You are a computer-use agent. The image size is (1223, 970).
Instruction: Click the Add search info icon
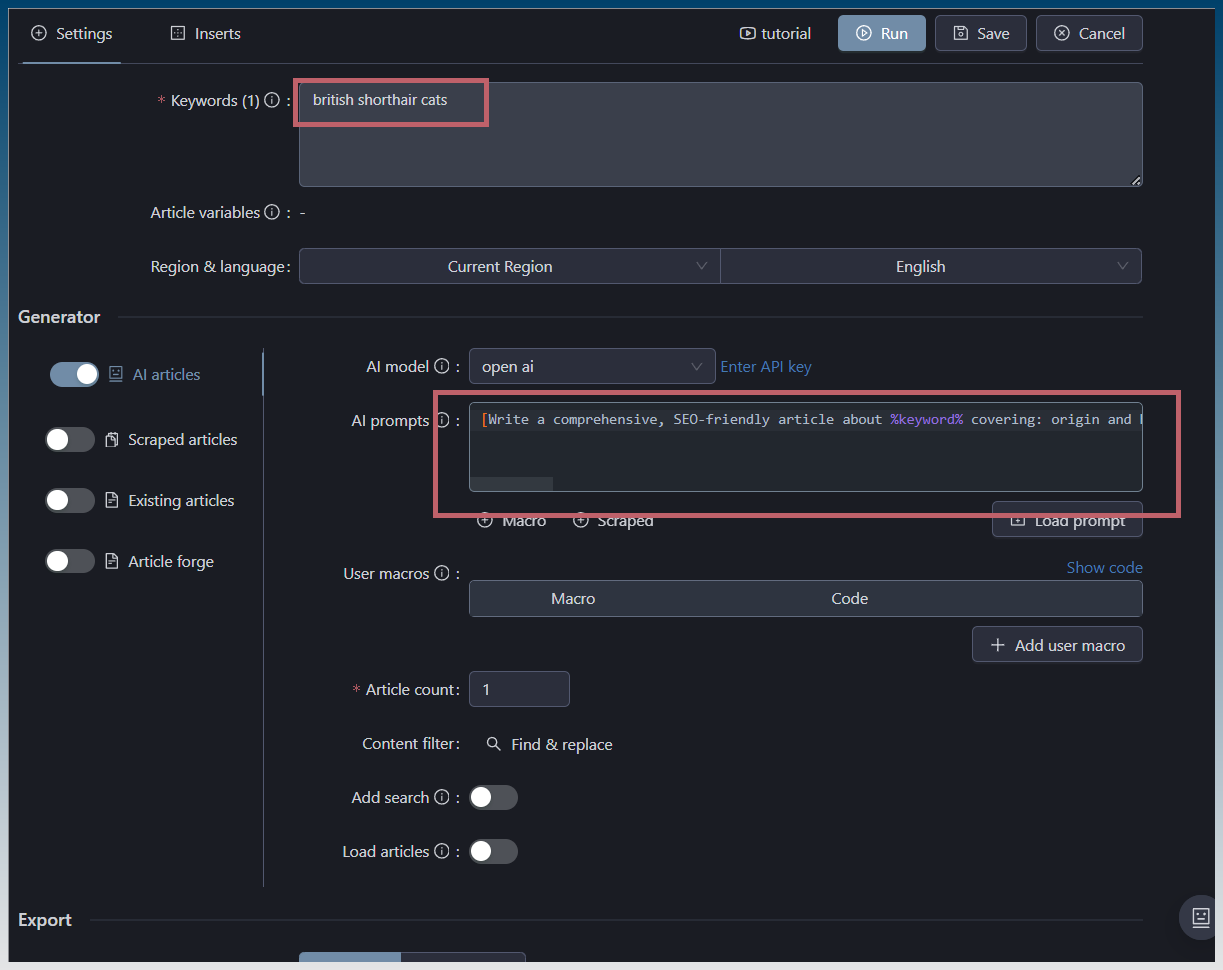click(442, 798)
